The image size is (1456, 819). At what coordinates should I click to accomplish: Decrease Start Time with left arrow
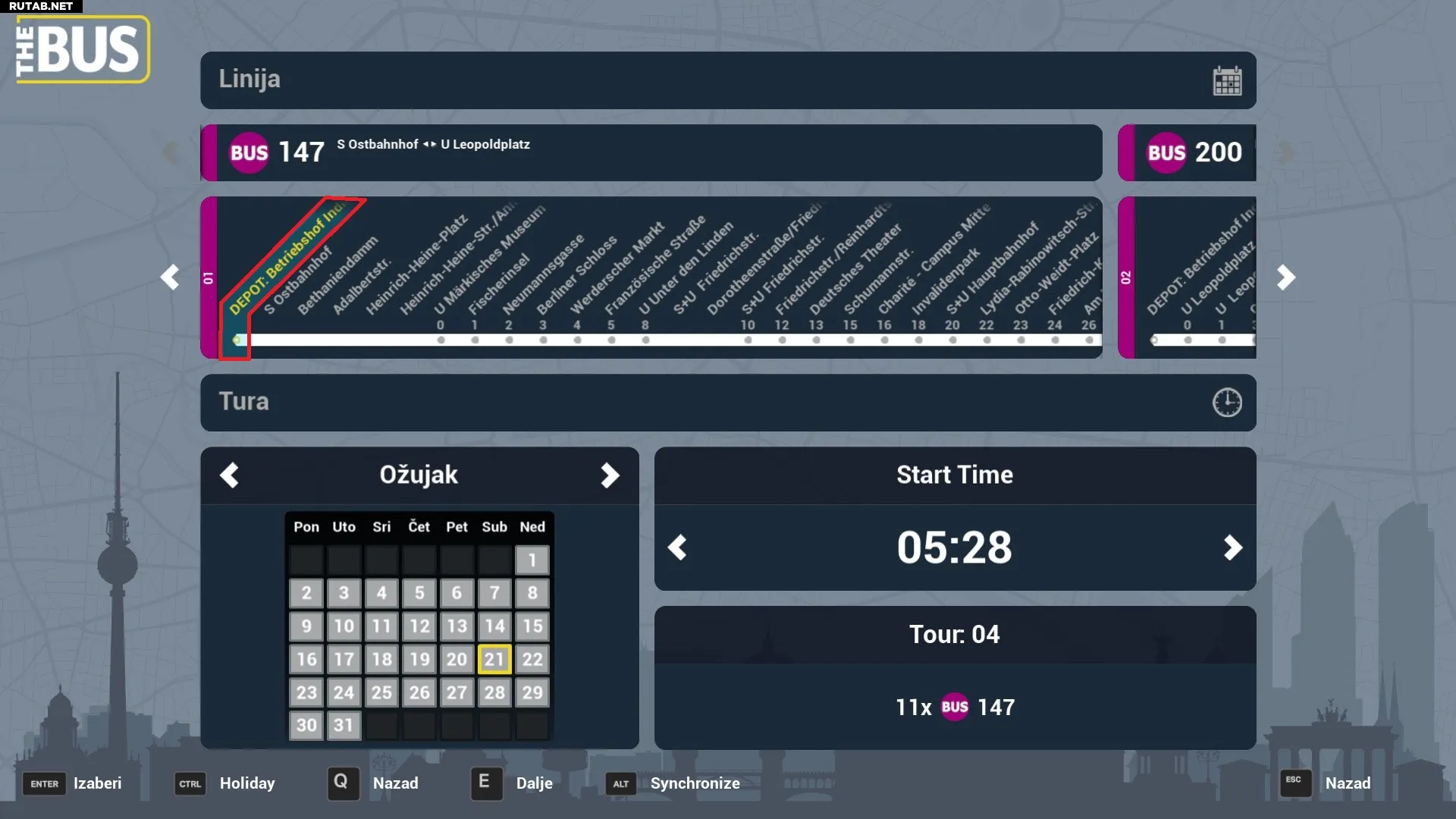(x=677, y=548)
